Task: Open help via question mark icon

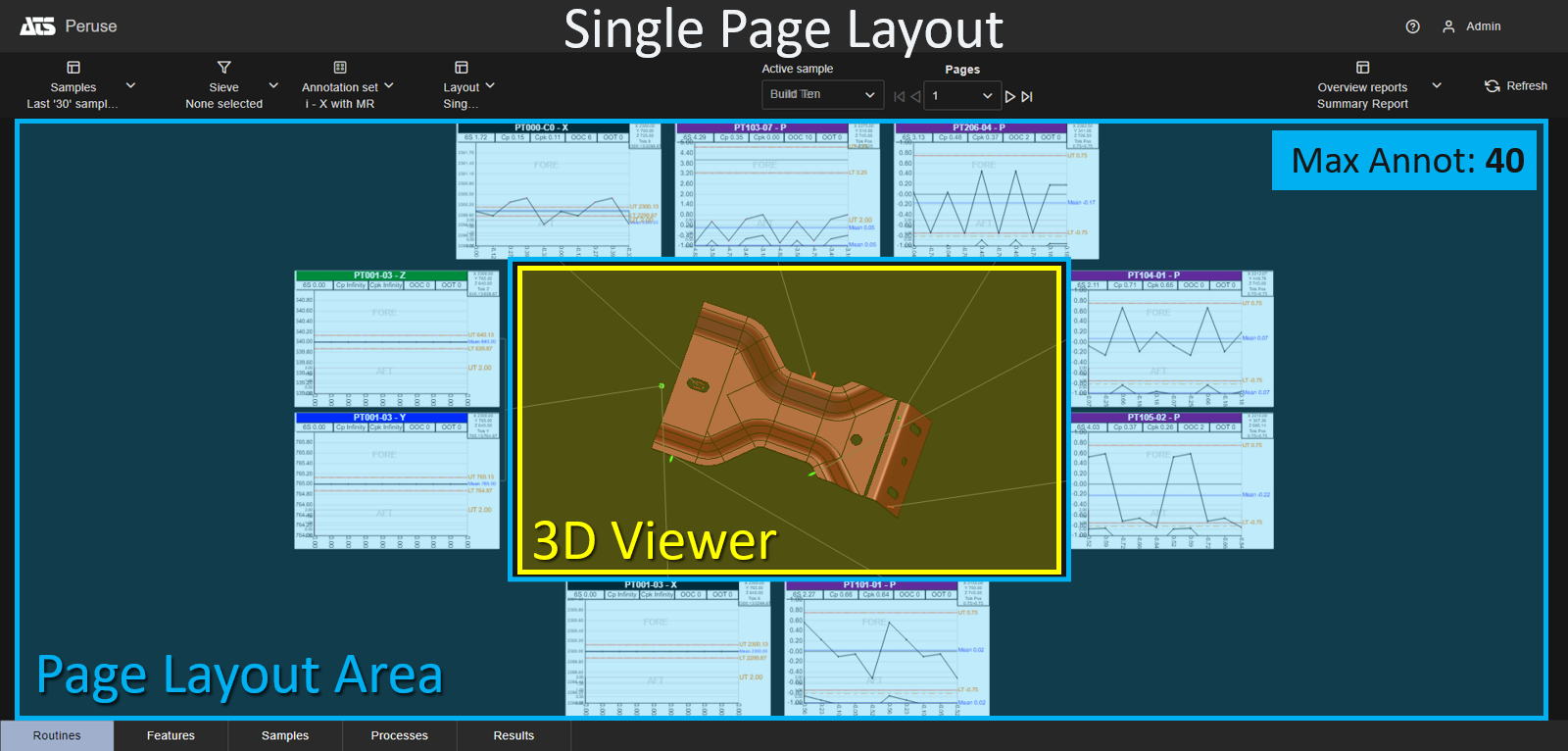Action: pos(1412,26)
